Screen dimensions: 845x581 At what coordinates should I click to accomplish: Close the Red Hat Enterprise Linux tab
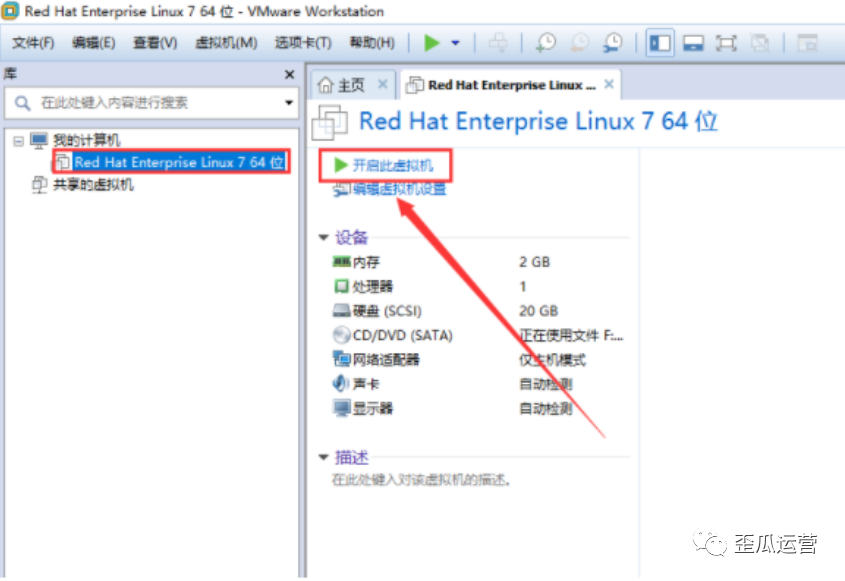click(609, 84)
